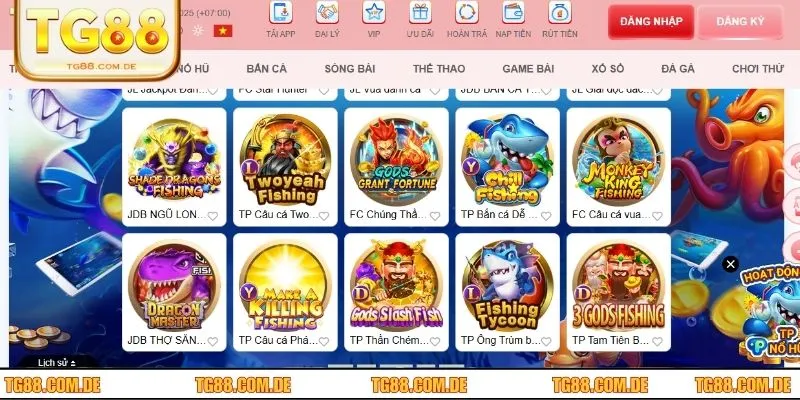Viewport: 800px width, 400px height.
Task: Toggle favorite heart on TP Tam Tiên game
Action: click(x=657, y=341)
